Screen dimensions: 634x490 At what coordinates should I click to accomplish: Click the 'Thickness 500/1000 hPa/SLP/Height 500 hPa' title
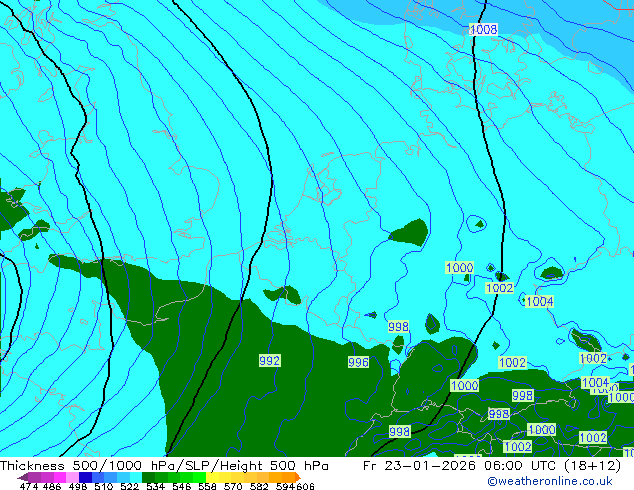(164, 466)
